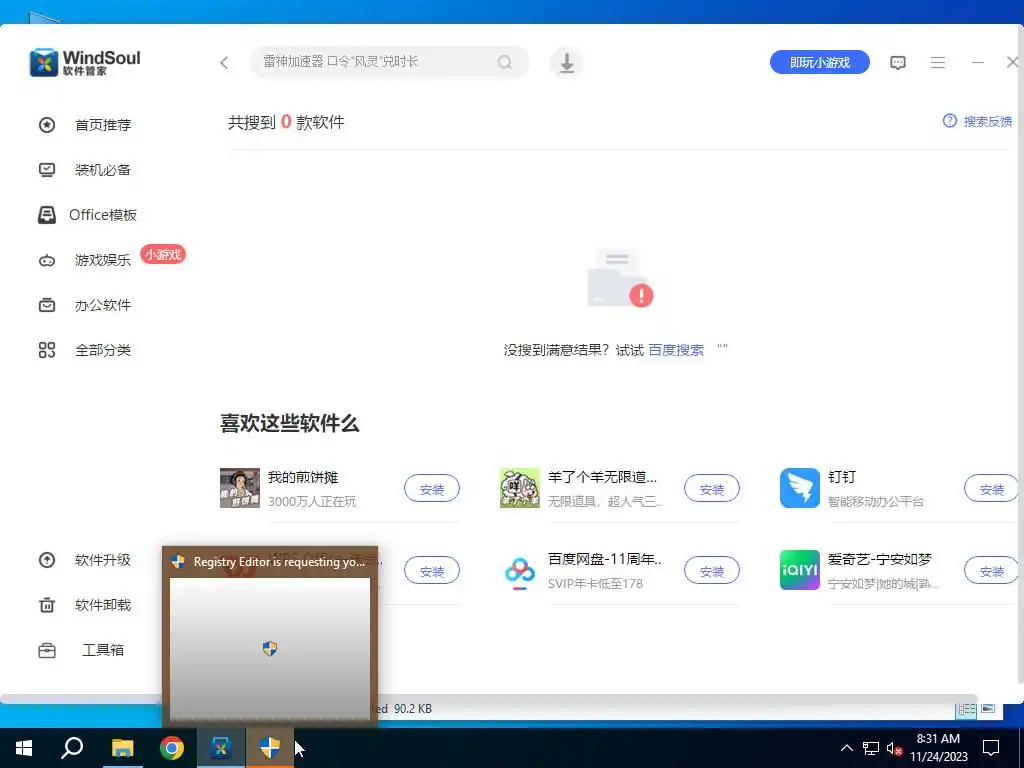Click the red 小游戏 badge
This screenshot has width=1024, height=768.
[163, 255]
